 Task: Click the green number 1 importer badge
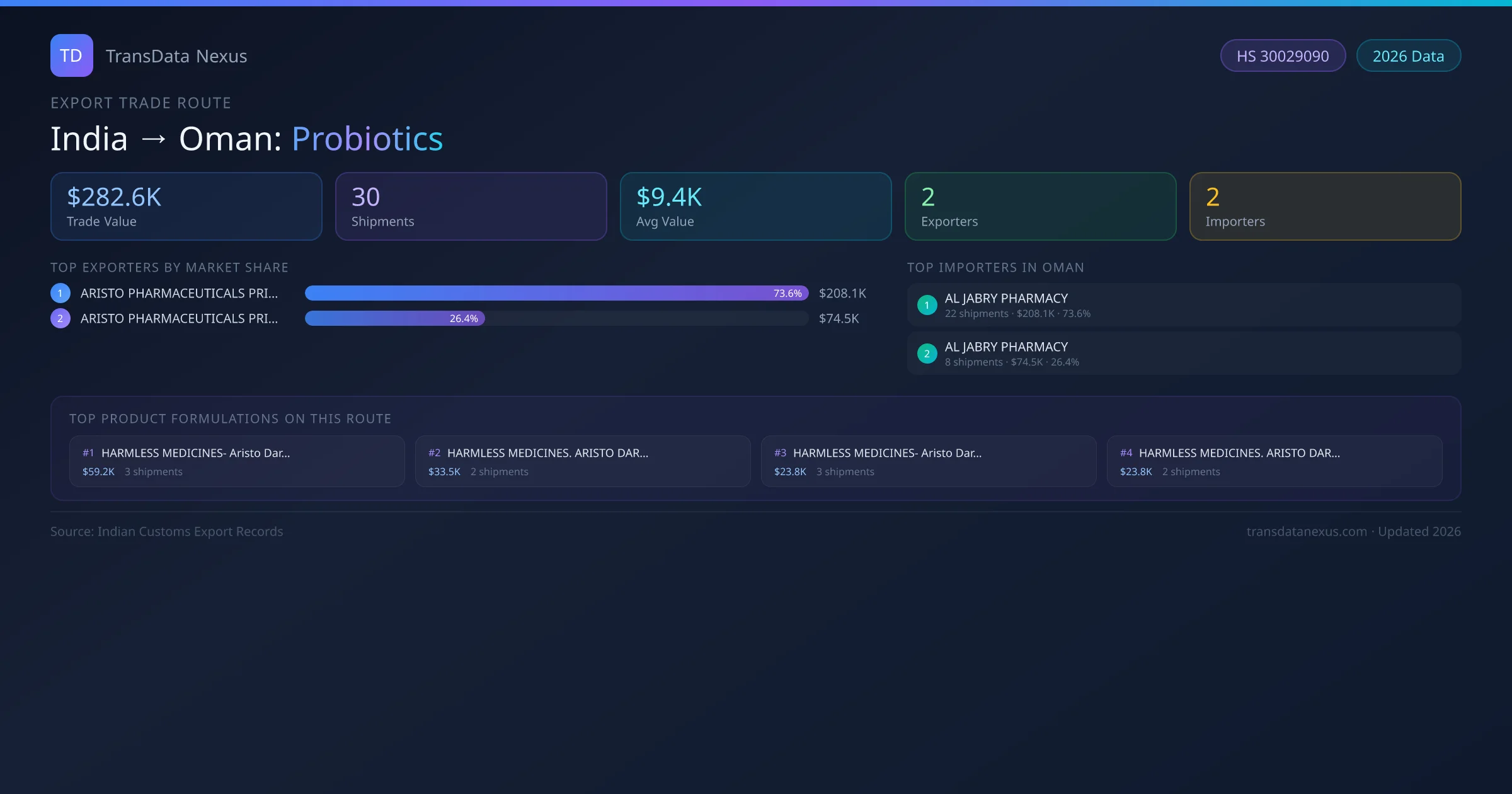click(x=927, y=305)
